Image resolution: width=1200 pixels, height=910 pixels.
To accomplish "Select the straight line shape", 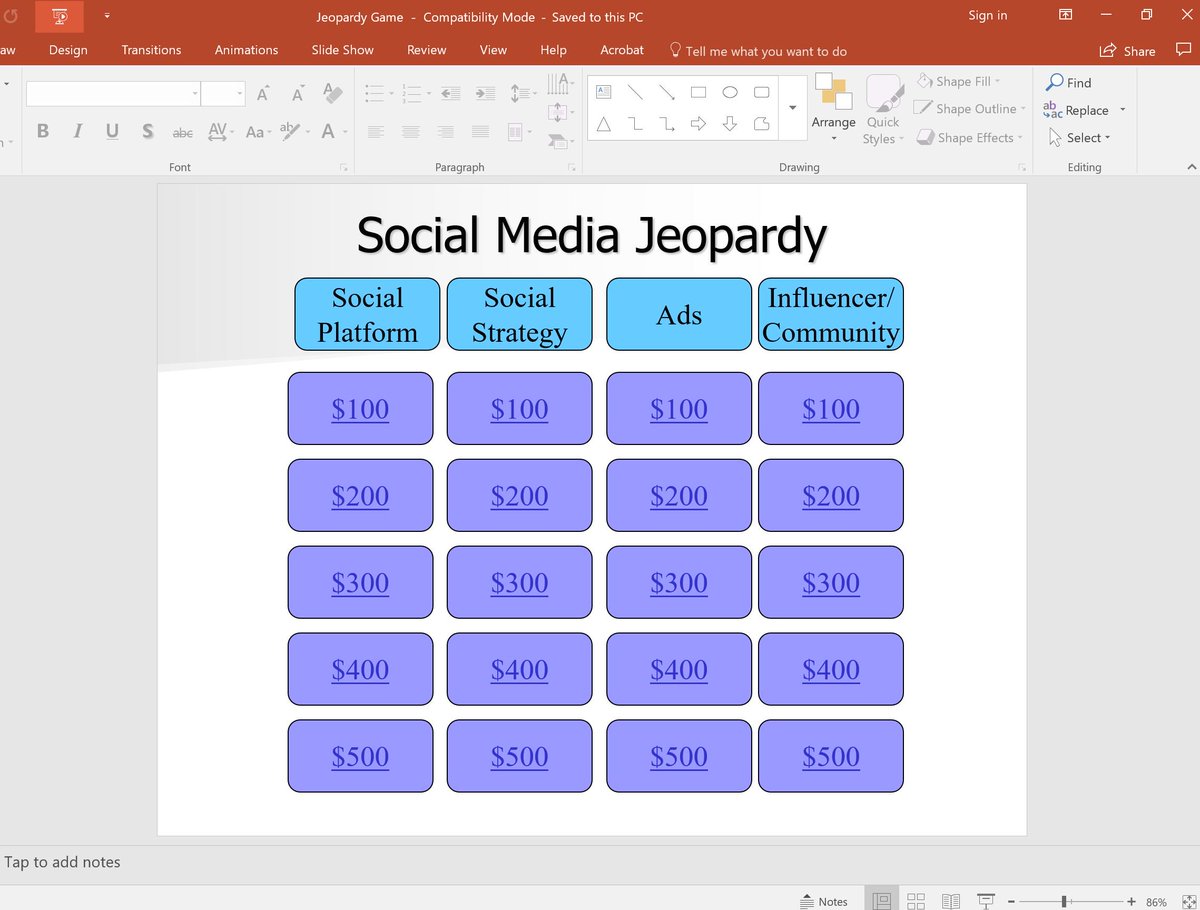I will click(635, 92).
